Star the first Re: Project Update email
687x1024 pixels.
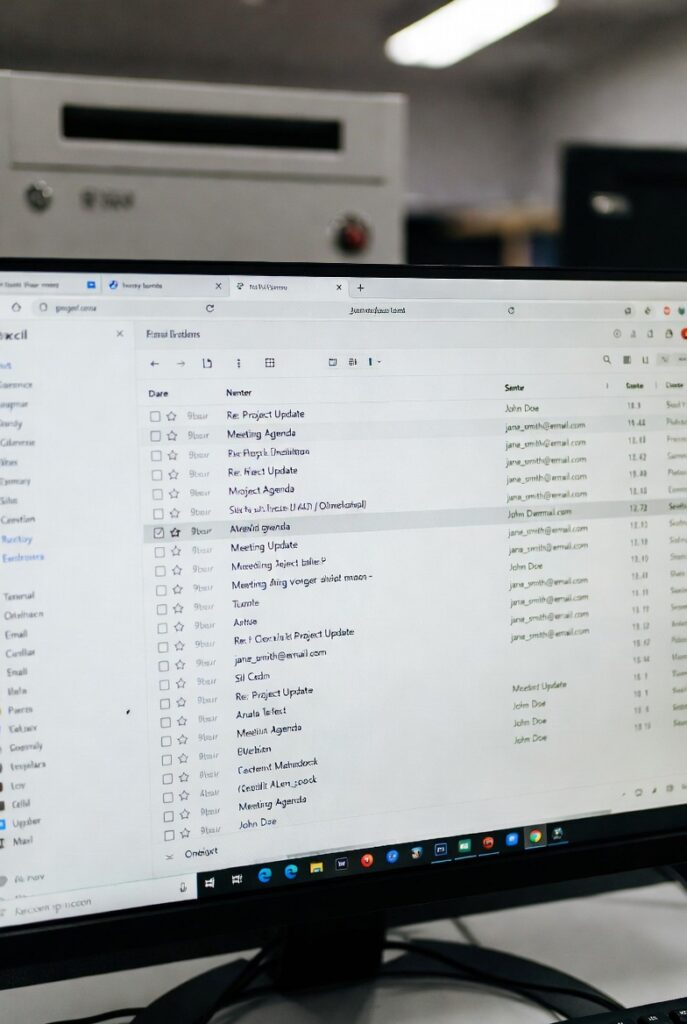click(171, 416)
